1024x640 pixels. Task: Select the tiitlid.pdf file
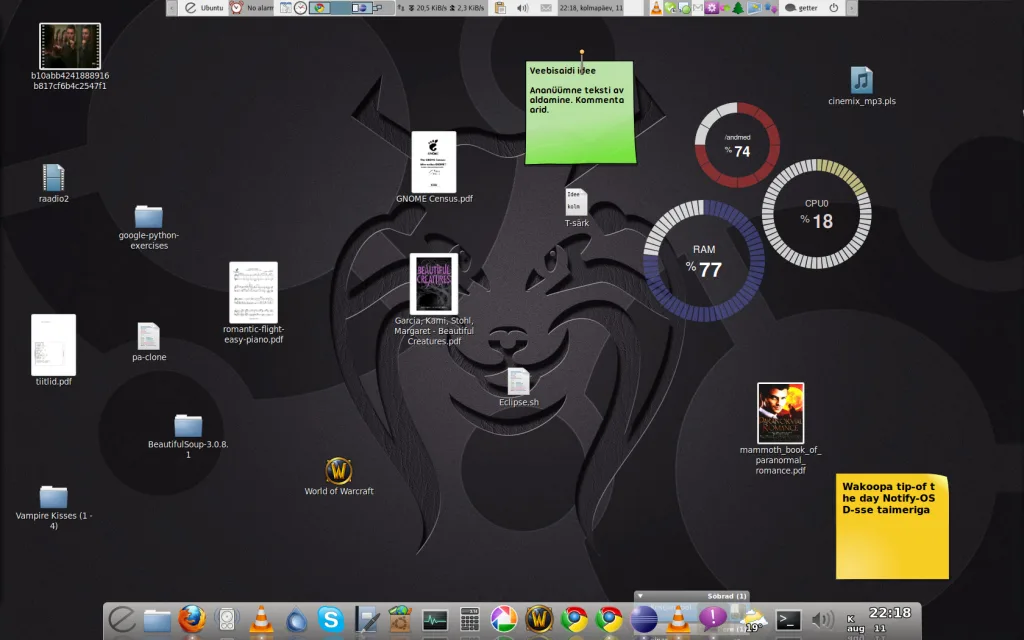[54, 345]
